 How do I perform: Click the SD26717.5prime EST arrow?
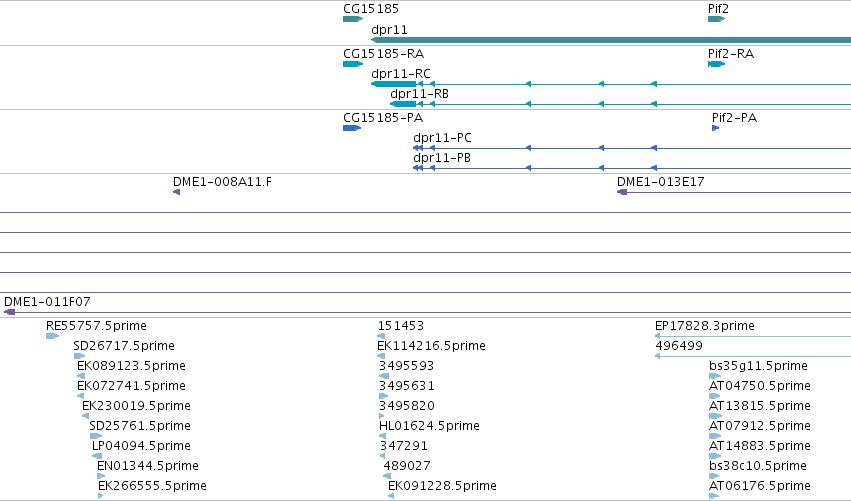[x=79, y=356]
